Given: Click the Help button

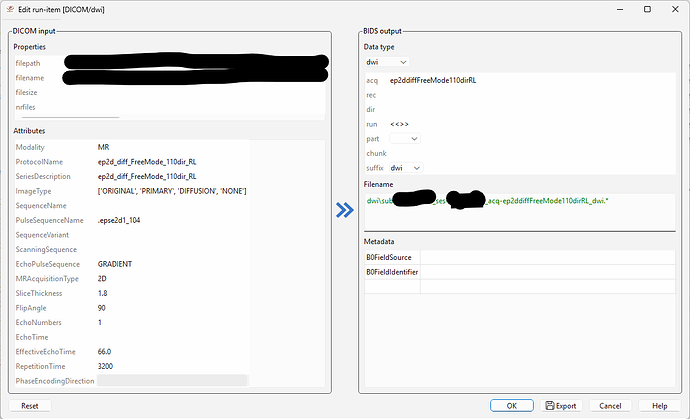Looking at the screenshot, I should point(660,406).
